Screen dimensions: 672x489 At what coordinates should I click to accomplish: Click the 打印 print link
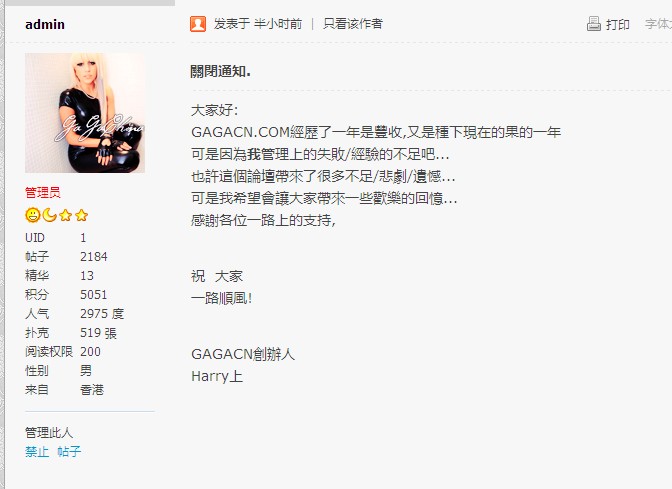pyautogui.click(x=618, y=24)
